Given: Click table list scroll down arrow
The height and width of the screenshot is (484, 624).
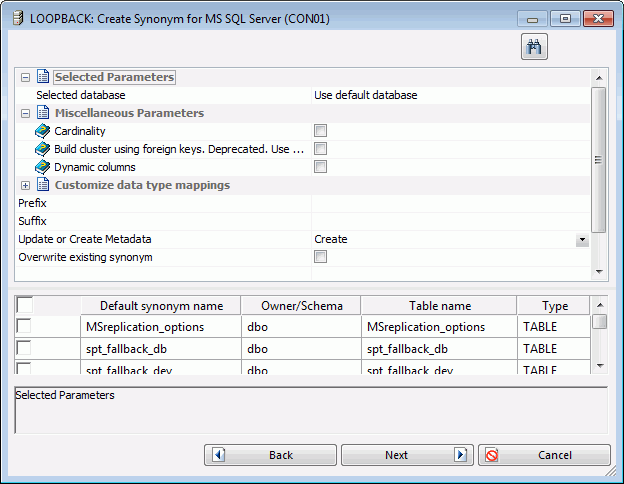Looking at the screenshot, I should click(x=600, y=365).
